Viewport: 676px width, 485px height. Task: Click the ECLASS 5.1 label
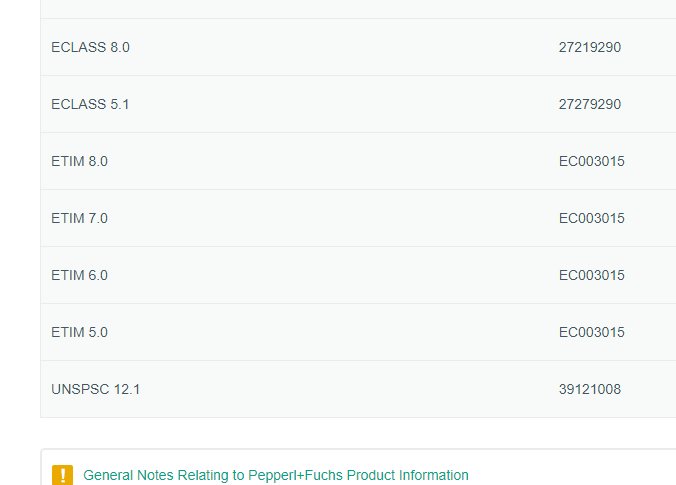pyautogui.click(x=90, y=104)
